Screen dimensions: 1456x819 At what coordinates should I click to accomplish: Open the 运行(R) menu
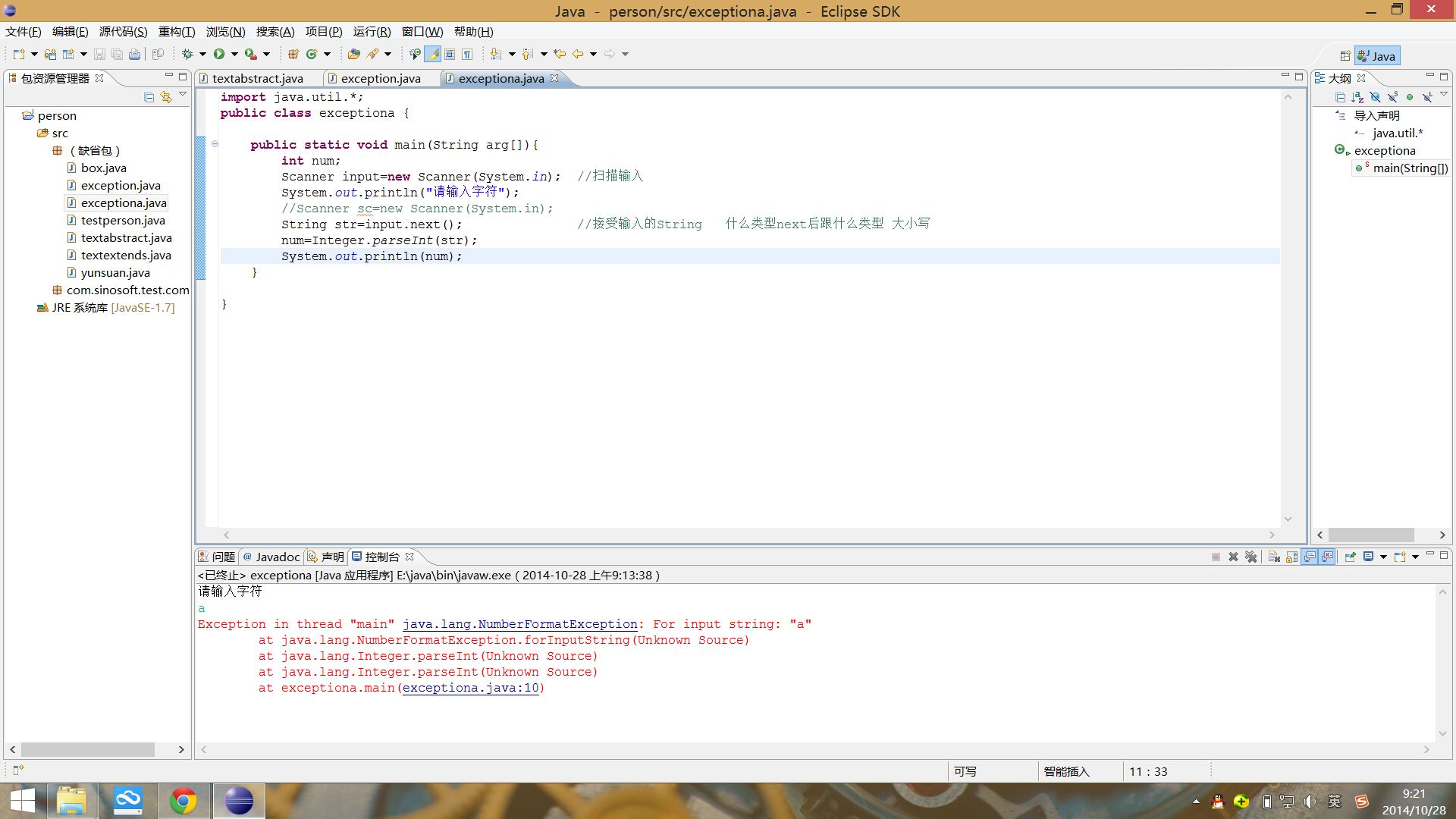(x=372, y=31)
